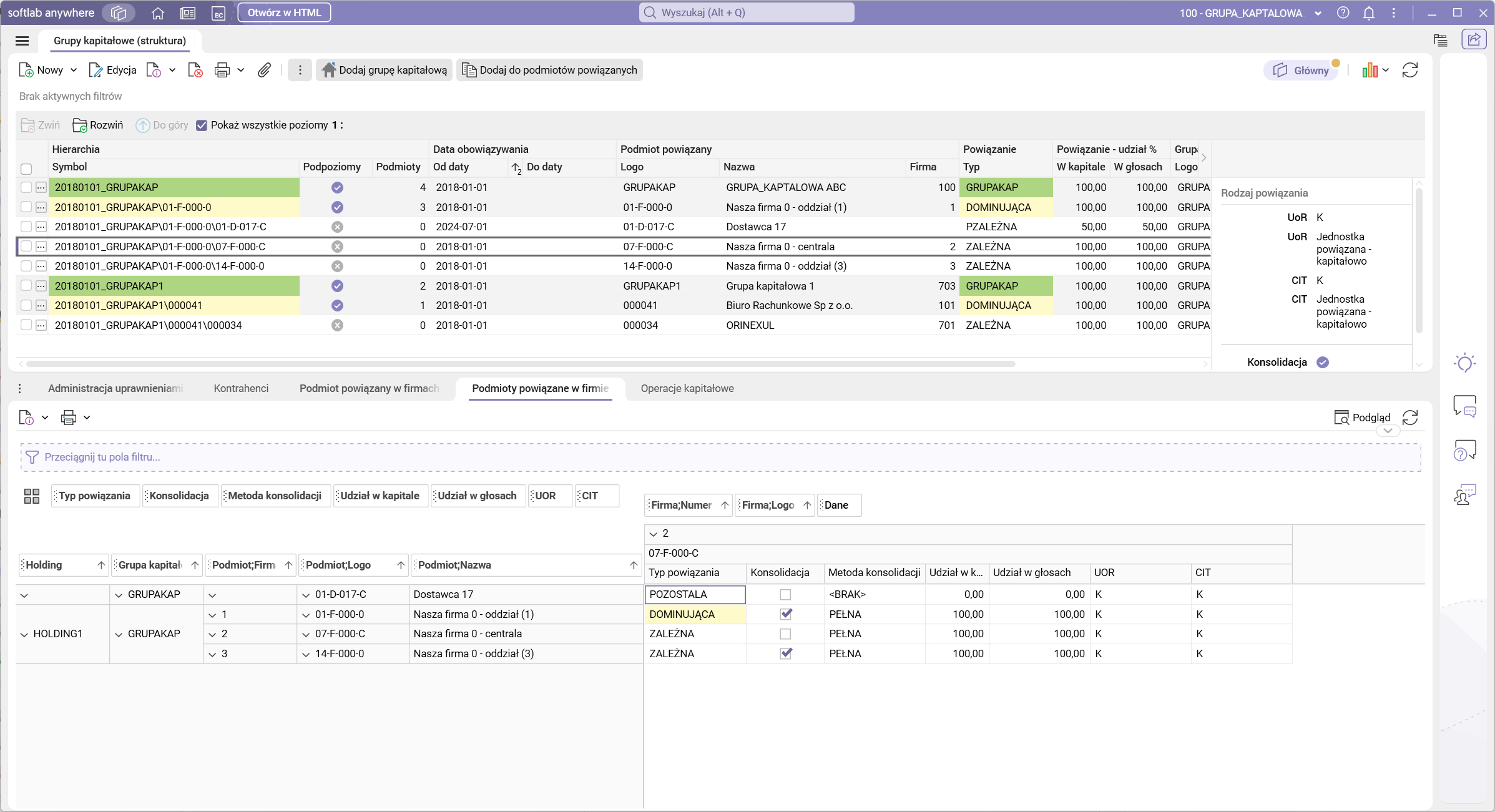Open the notifications bell
Screen dimensions: 1495x812
[x=1368, y=13]
